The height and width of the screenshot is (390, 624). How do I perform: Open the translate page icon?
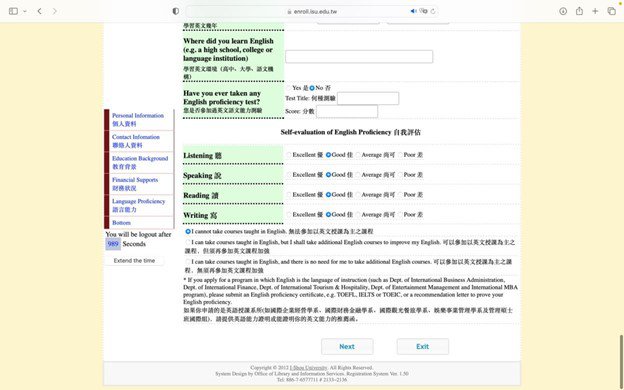[423, 11]
